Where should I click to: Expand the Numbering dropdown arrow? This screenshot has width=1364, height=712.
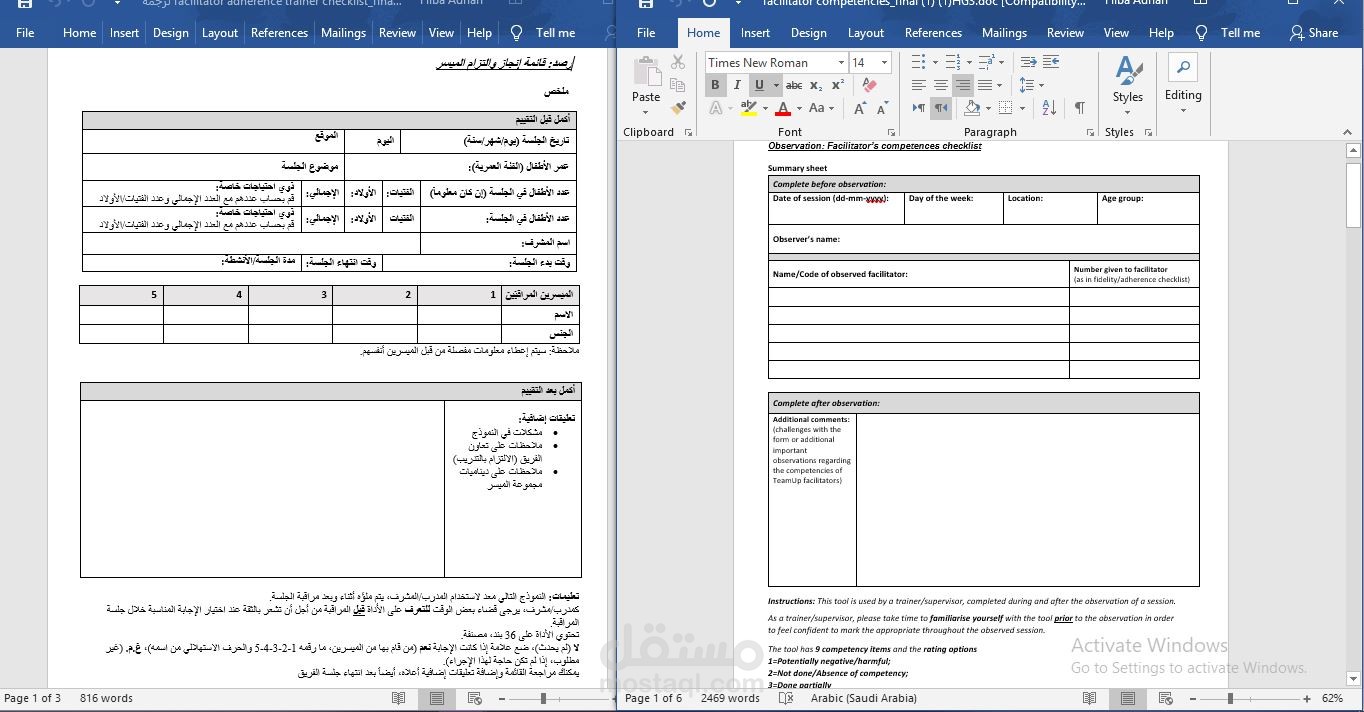[x=968, y=62]
